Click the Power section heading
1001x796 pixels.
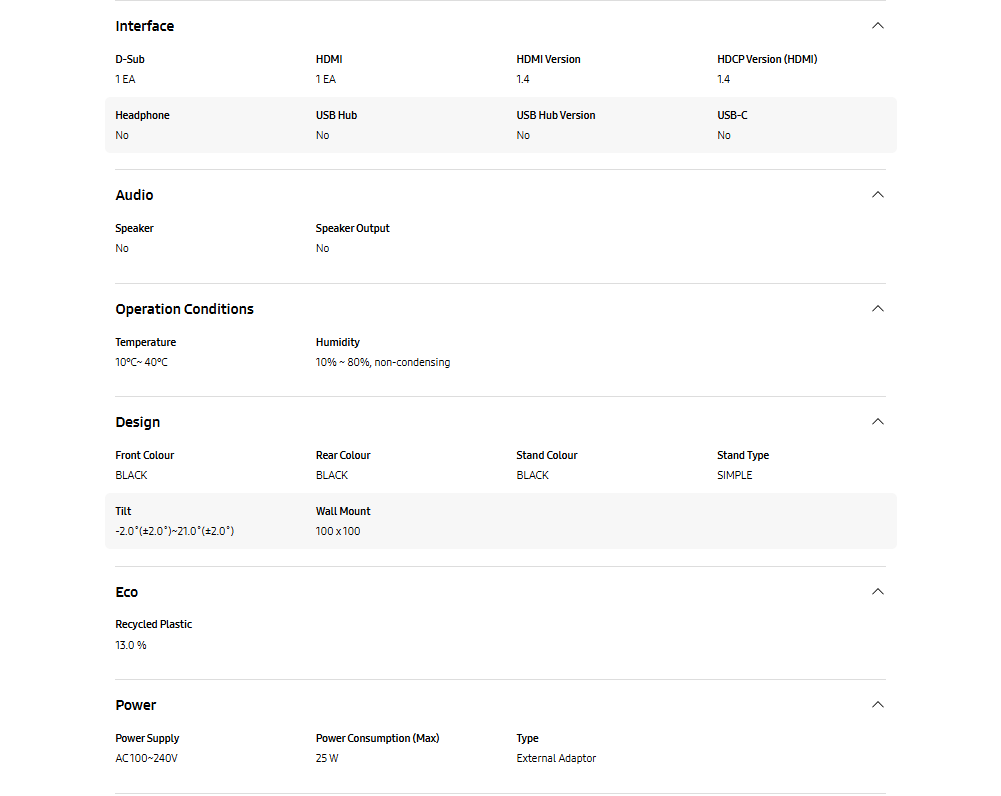pyautogui.click(x=135, y=705)
